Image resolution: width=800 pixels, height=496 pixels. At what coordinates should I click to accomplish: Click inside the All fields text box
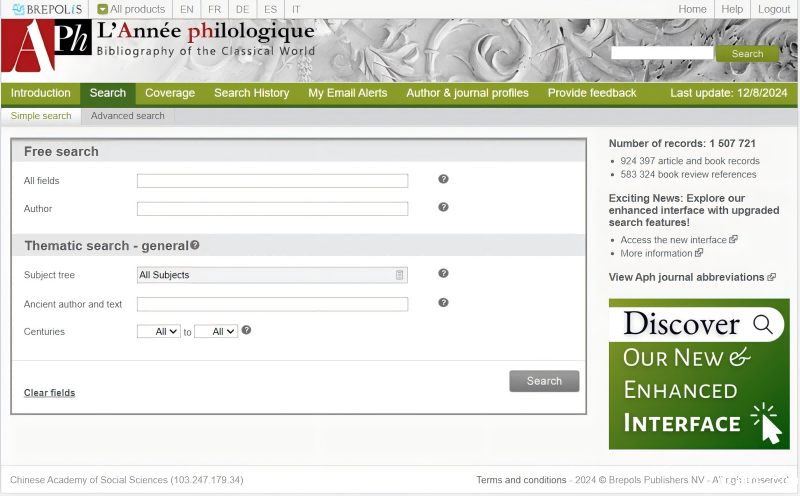point(272,181)
